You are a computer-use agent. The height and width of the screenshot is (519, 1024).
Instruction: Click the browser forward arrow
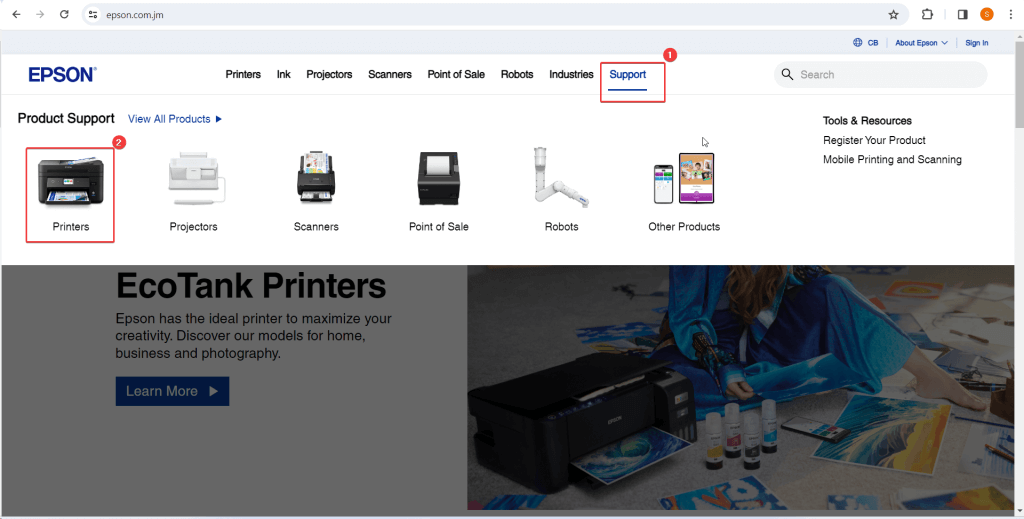[x=40, y=14]
